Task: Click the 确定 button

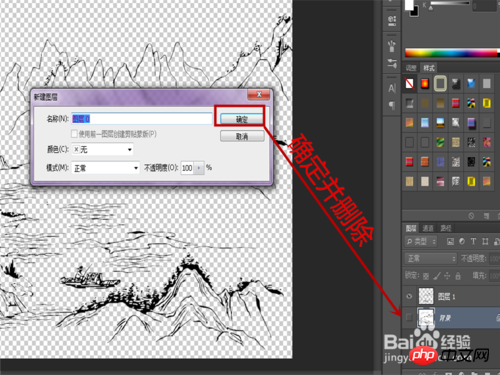Action: click(242, 119)
